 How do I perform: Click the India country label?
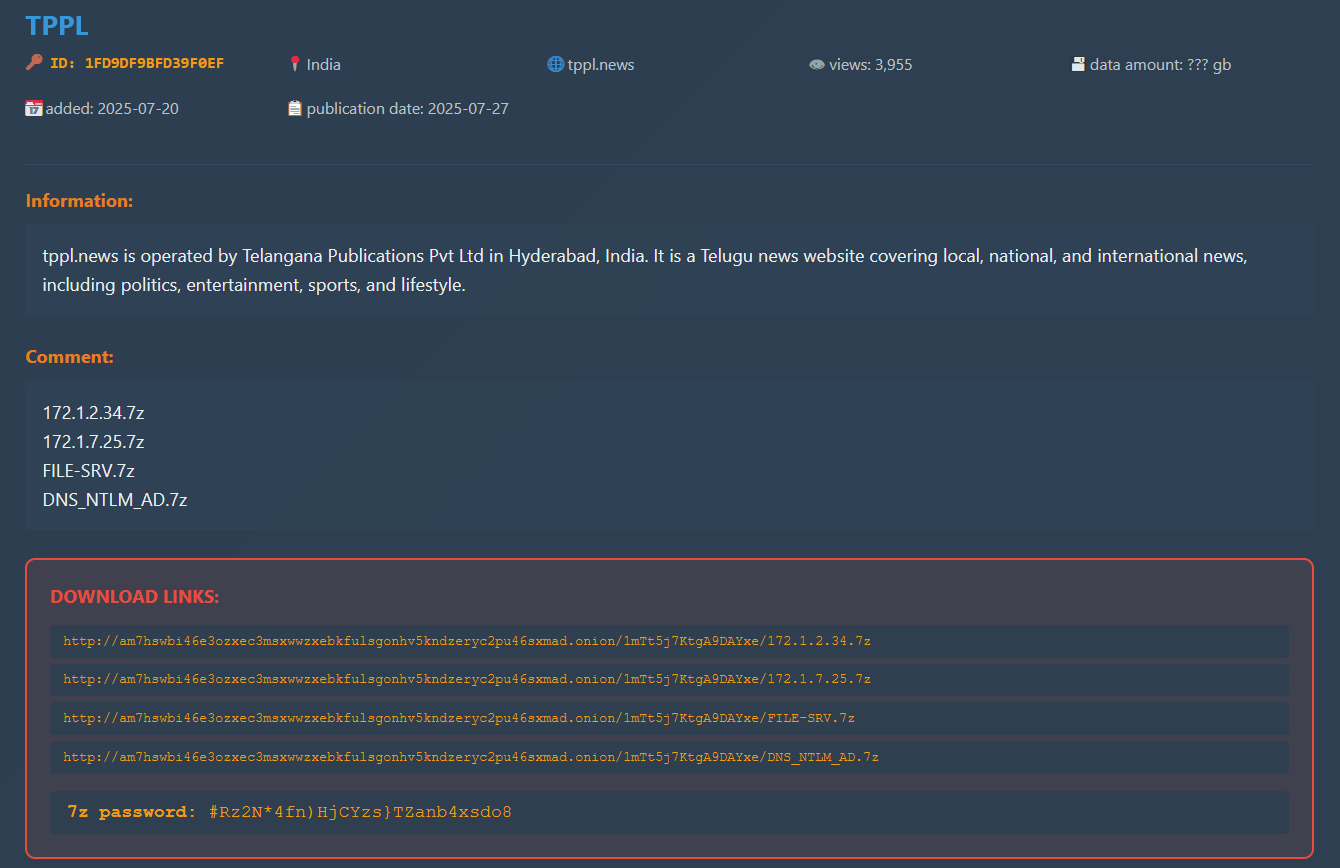(x=324, y=65)
